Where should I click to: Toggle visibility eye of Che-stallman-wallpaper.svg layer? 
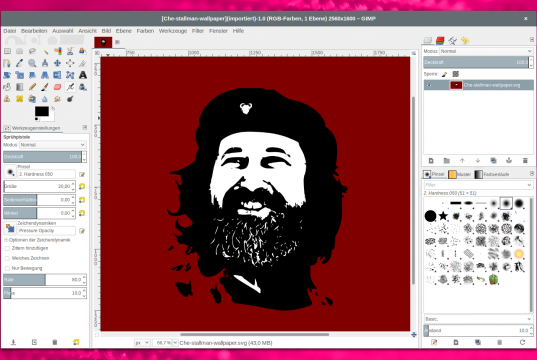[429, 85]
